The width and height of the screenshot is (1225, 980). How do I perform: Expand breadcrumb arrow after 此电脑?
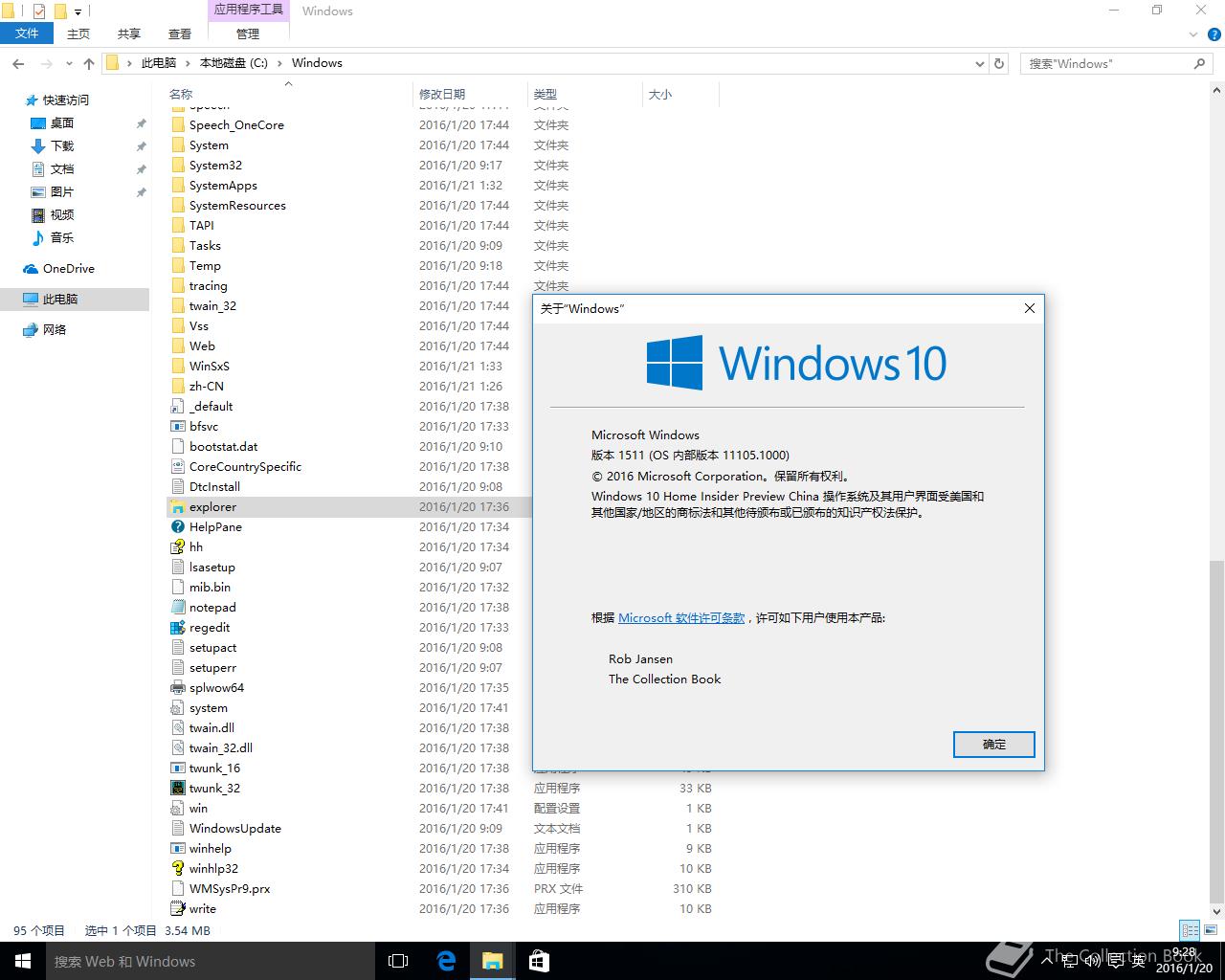point(188,63)
